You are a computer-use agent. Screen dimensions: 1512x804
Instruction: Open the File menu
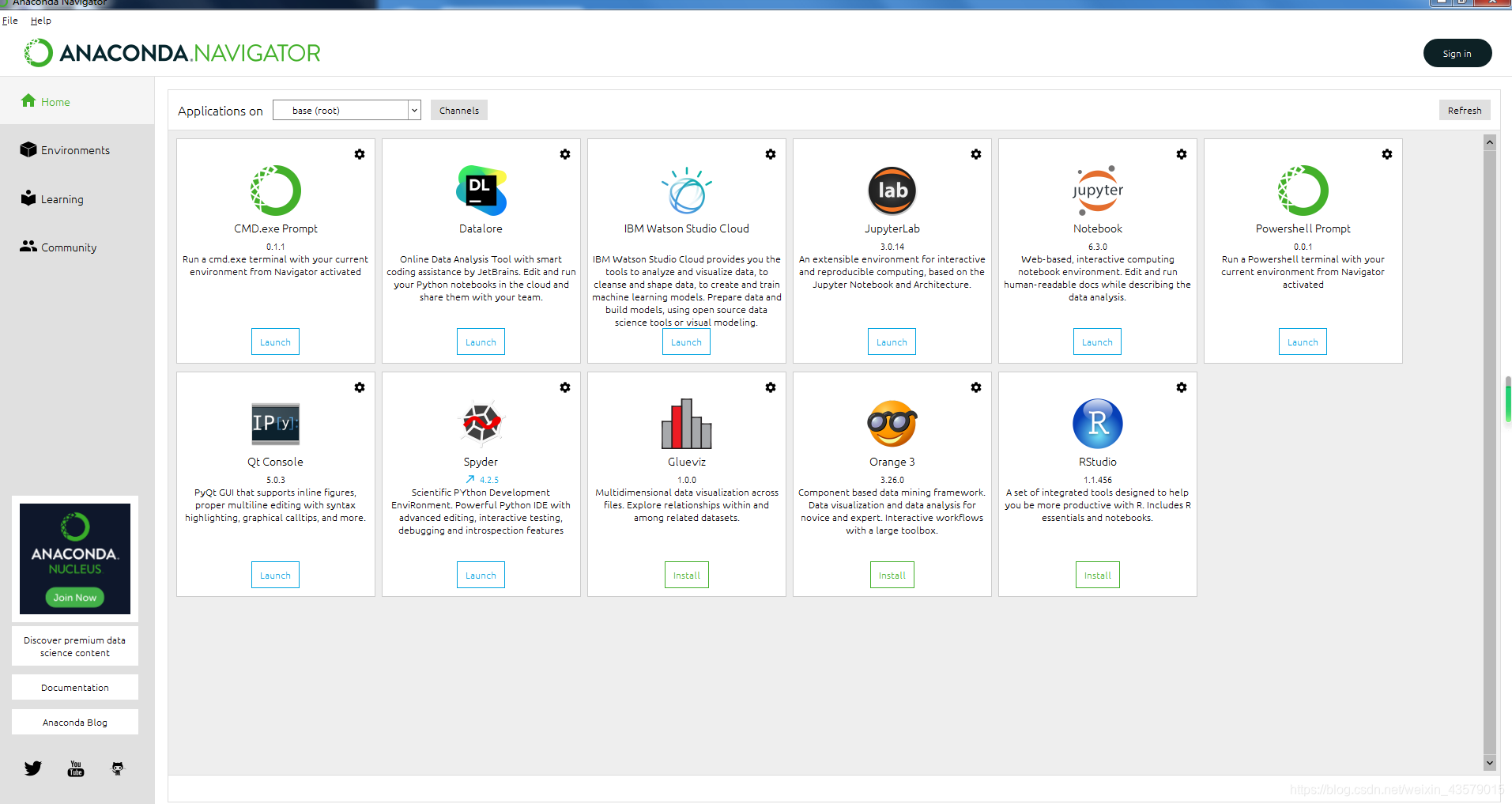point(10,21)
